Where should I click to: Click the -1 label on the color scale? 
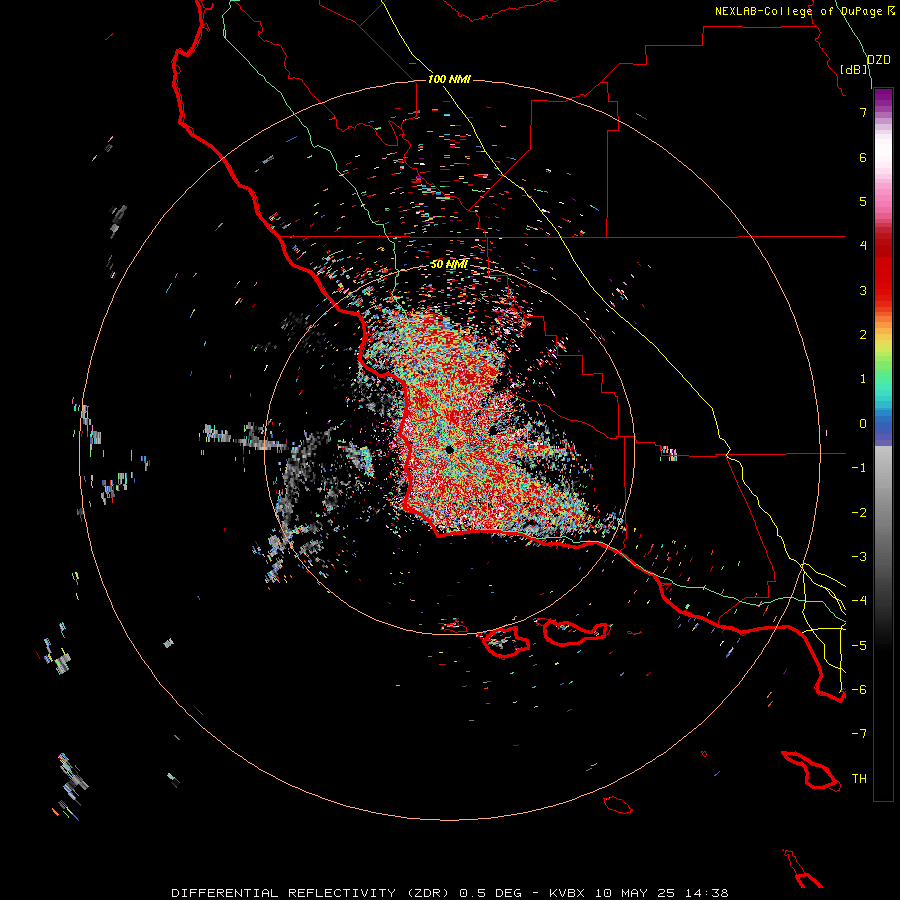tap(859, 468)
